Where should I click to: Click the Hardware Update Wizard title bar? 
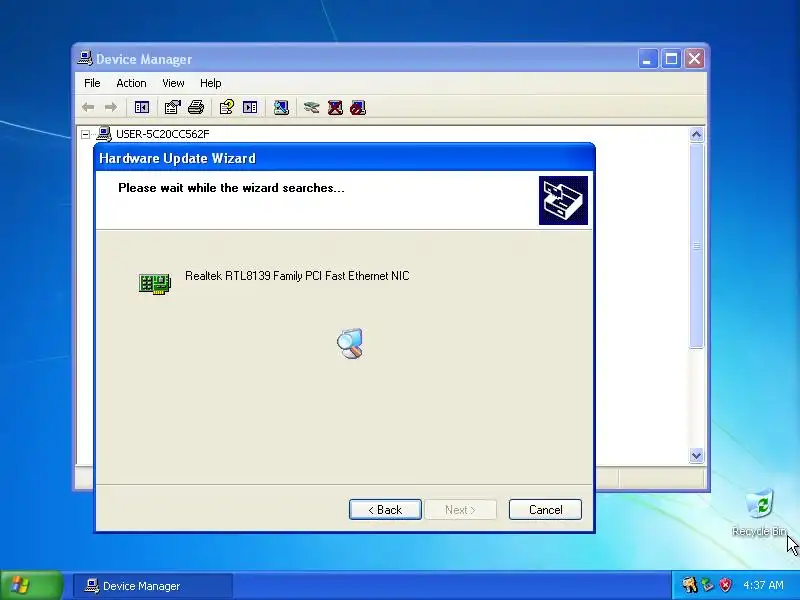344,158
